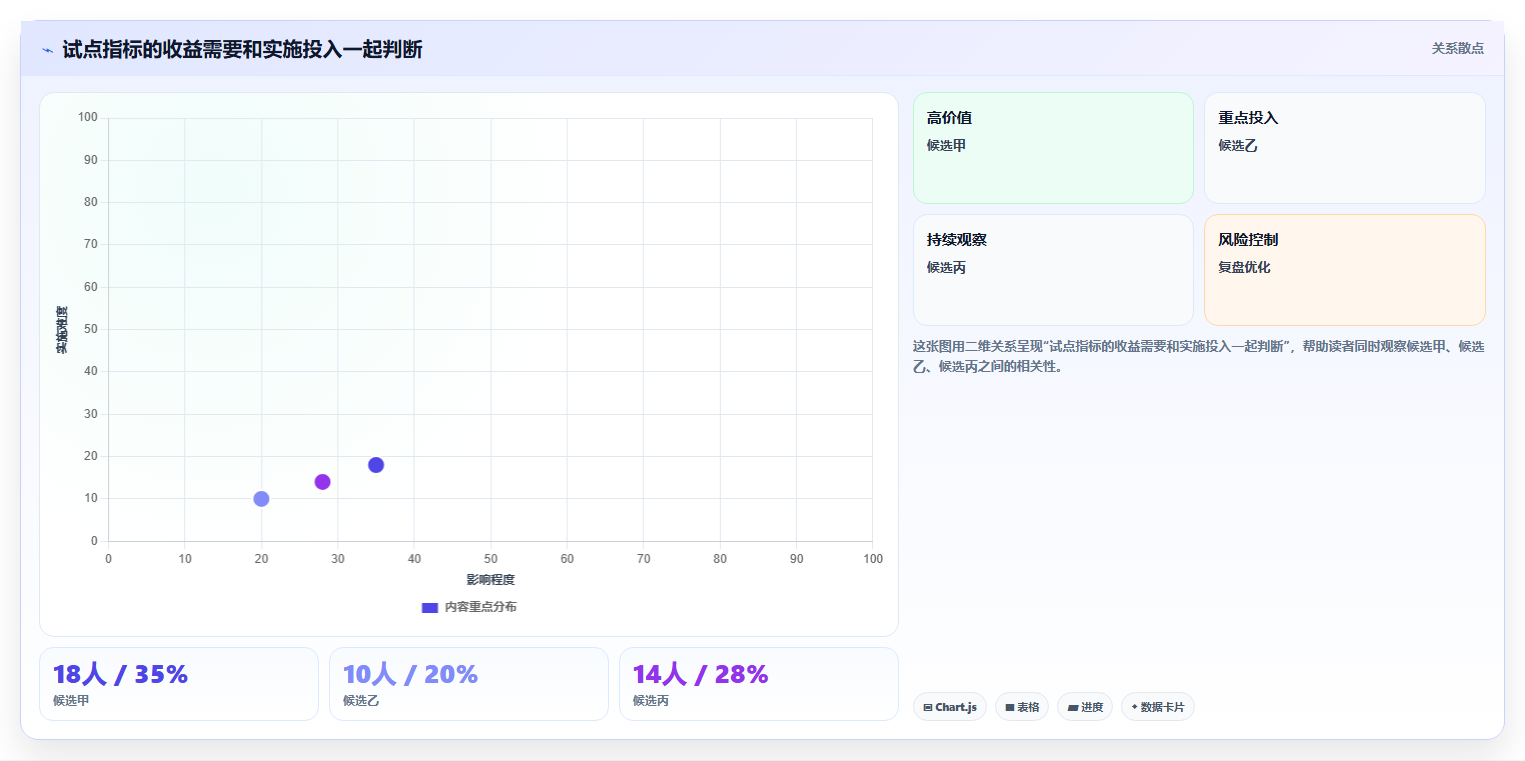Click the 数据卡片 tag chip
This screenshot has height=761, width=1525.
click(x=1157, y=707)
